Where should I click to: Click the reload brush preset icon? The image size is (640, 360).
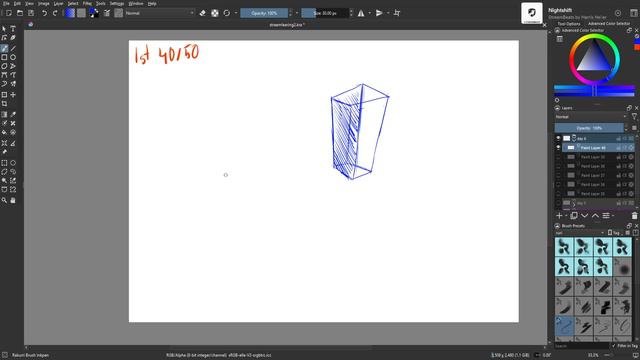coord(227,13)
